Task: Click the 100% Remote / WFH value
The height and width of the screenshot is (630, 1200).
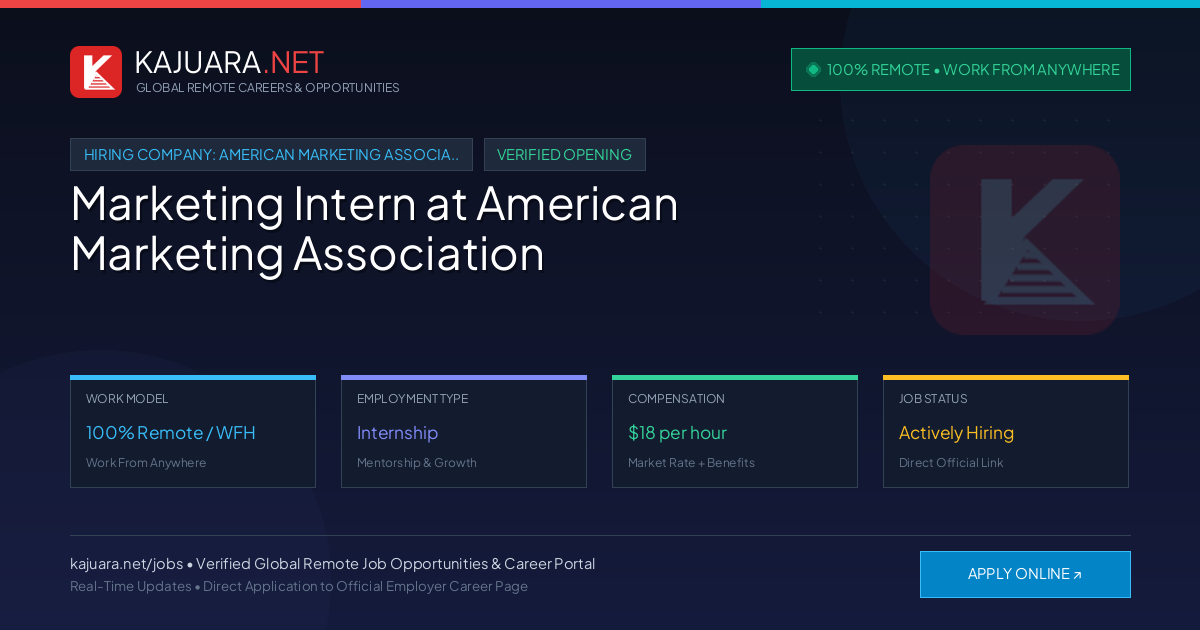Action: point(171,433)
